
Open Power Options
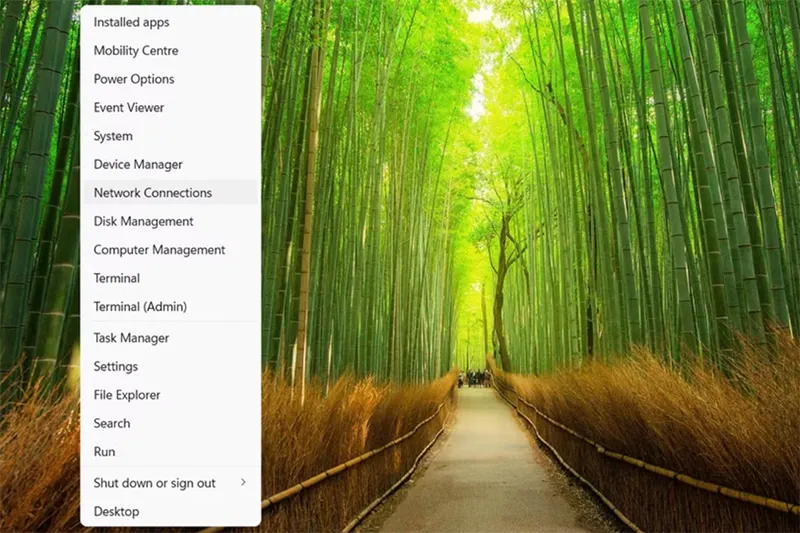(x=170, y=79)
